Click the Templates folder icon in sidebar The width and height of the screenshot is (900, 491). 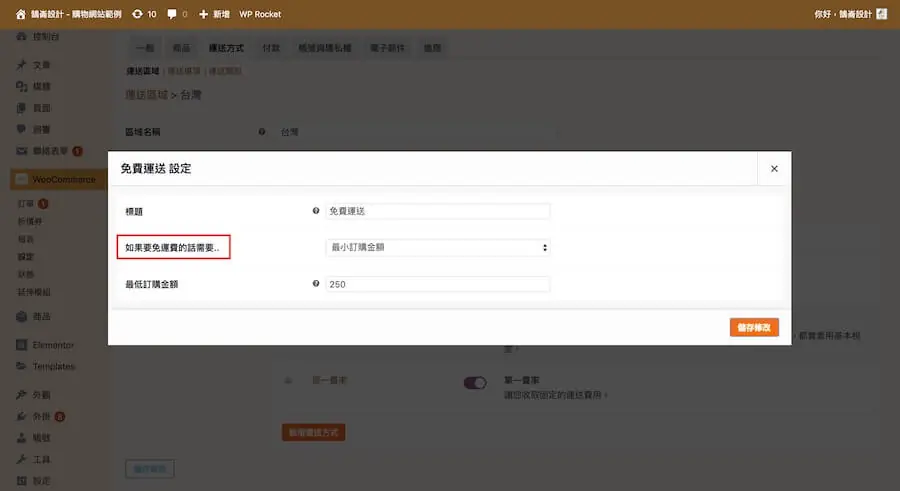point(21,366)
